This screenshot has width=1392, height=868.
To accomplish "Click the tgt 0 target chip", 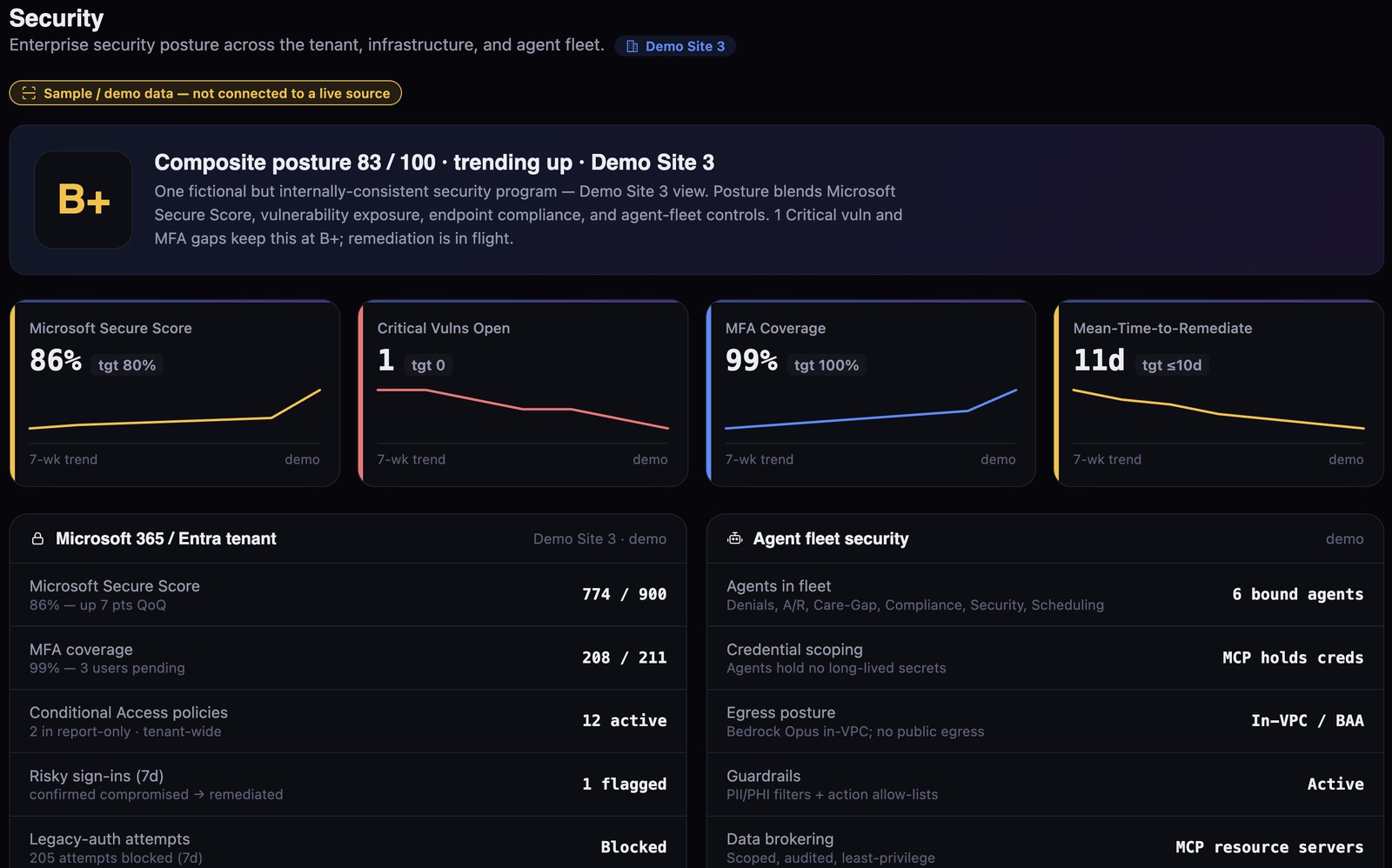I will point(428,365).
